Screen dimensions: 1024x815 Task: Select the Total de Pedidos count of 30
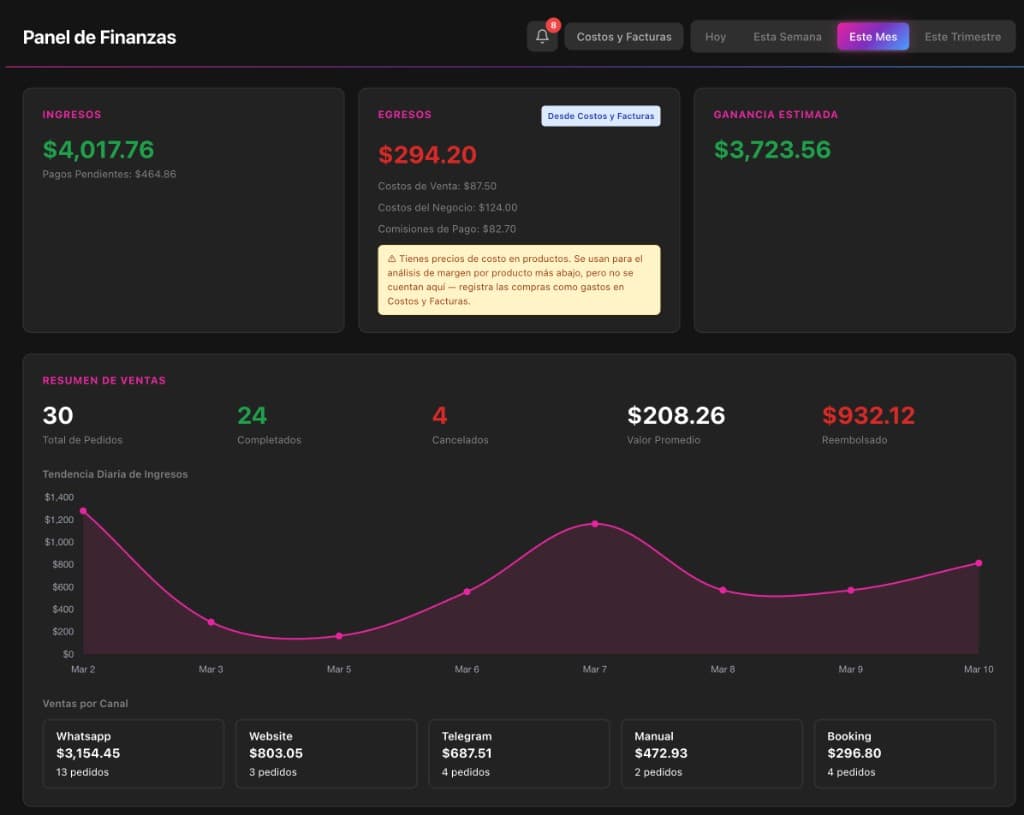pyautogui.click(x=58, y=415)
